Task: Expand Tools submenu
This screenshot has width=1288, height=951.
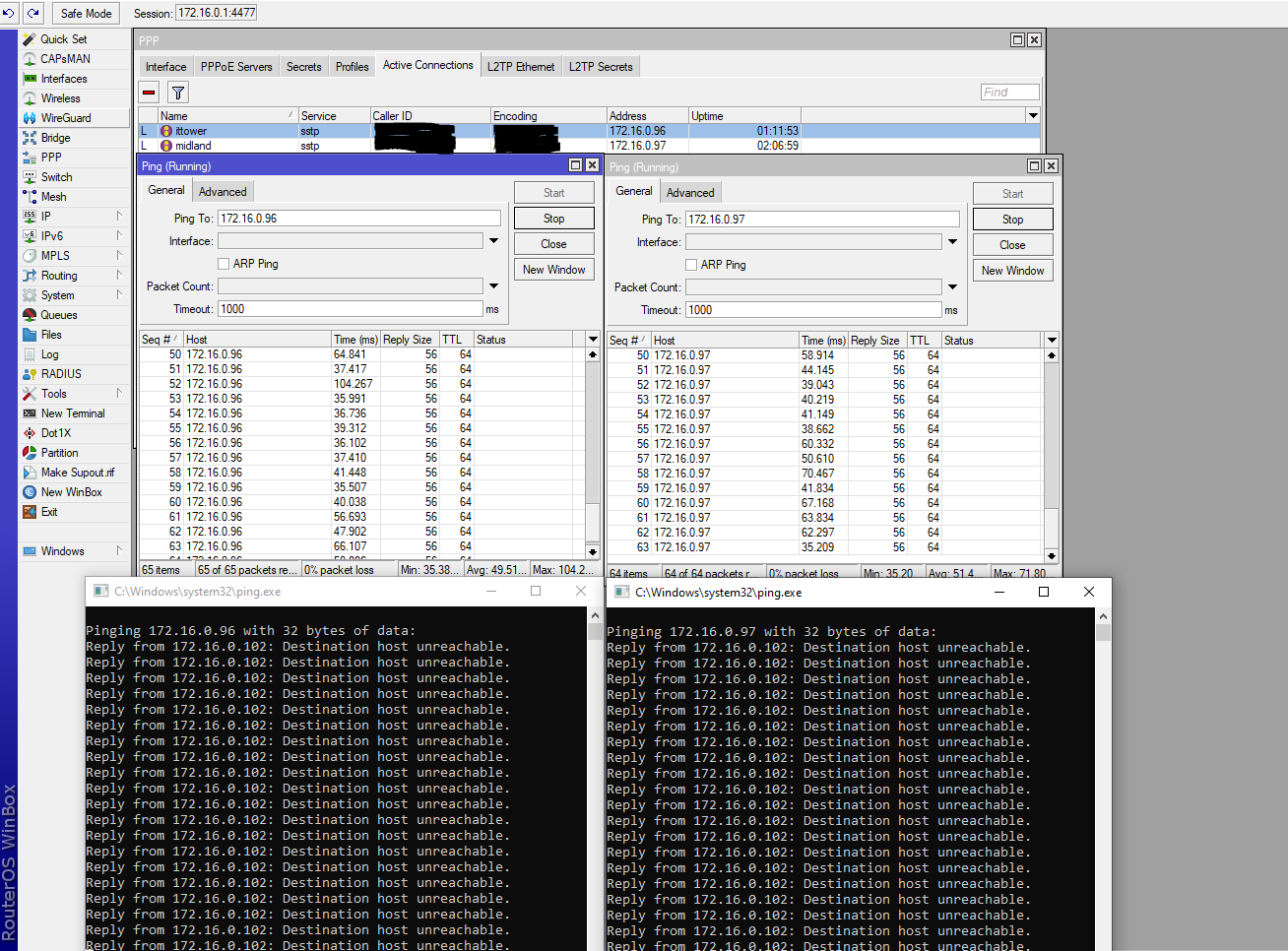Action: (119, 394)
